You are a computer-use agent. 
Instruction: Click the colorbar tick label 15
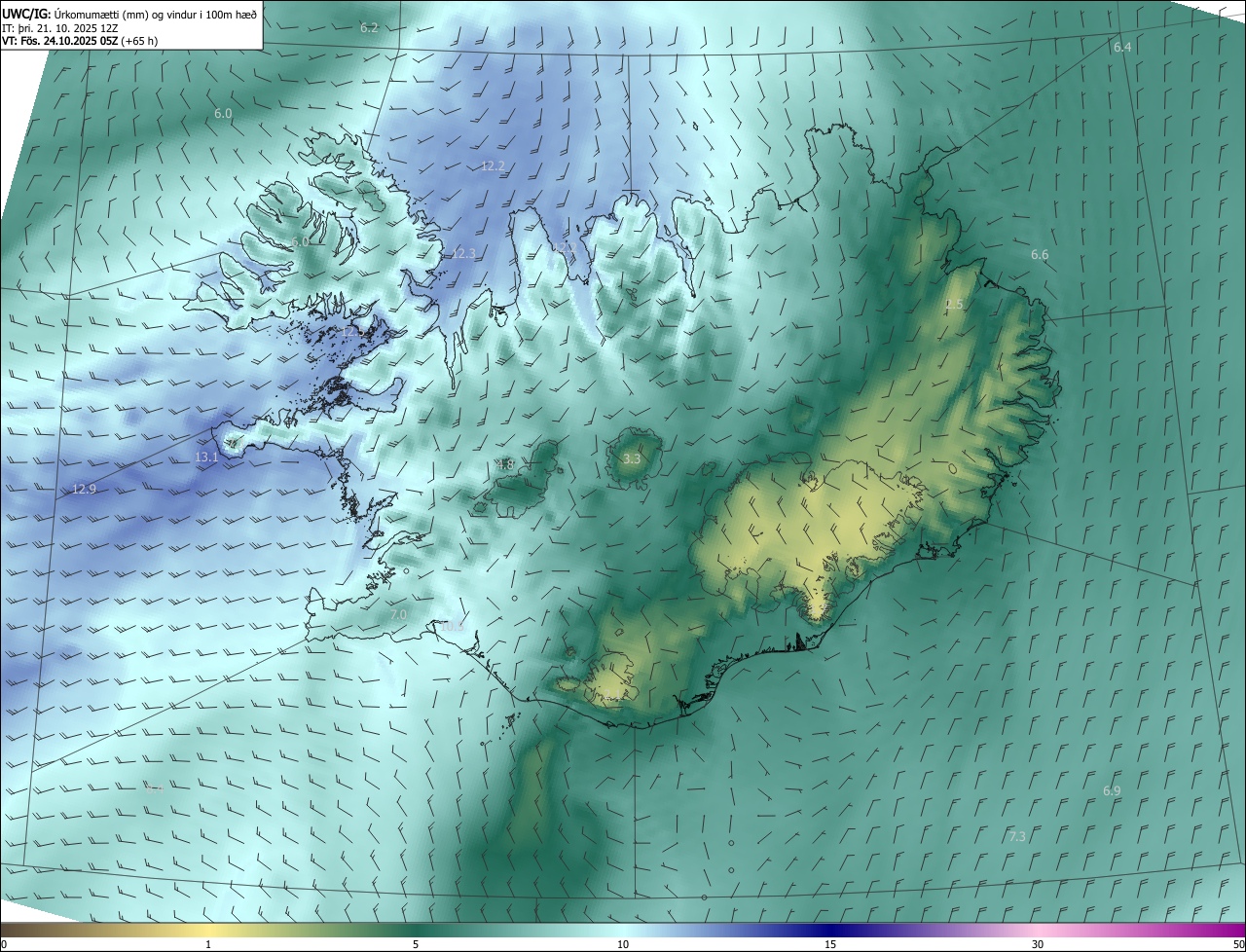[x=830, y=944]
